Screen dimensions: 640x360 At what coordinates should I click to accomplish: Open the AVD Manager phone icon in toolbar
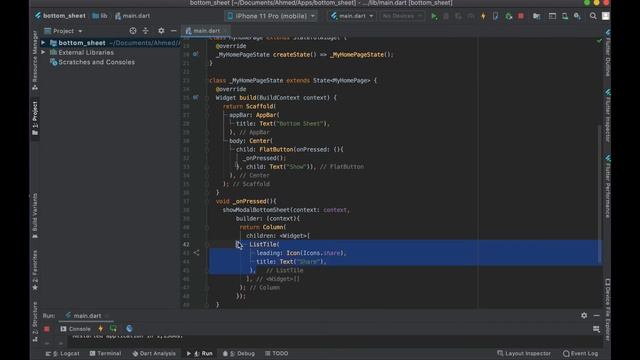point(565,16)
